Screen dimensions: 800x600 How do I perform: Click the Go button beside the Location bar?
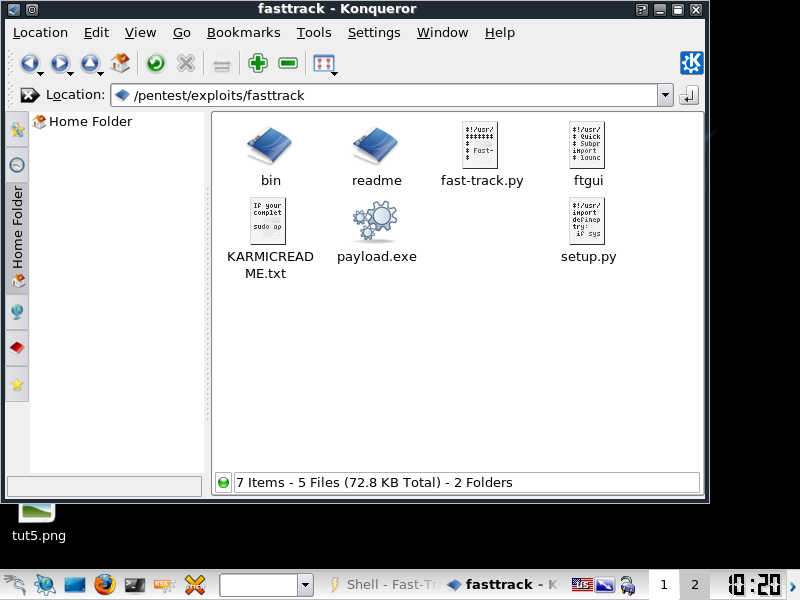[689, 95]
